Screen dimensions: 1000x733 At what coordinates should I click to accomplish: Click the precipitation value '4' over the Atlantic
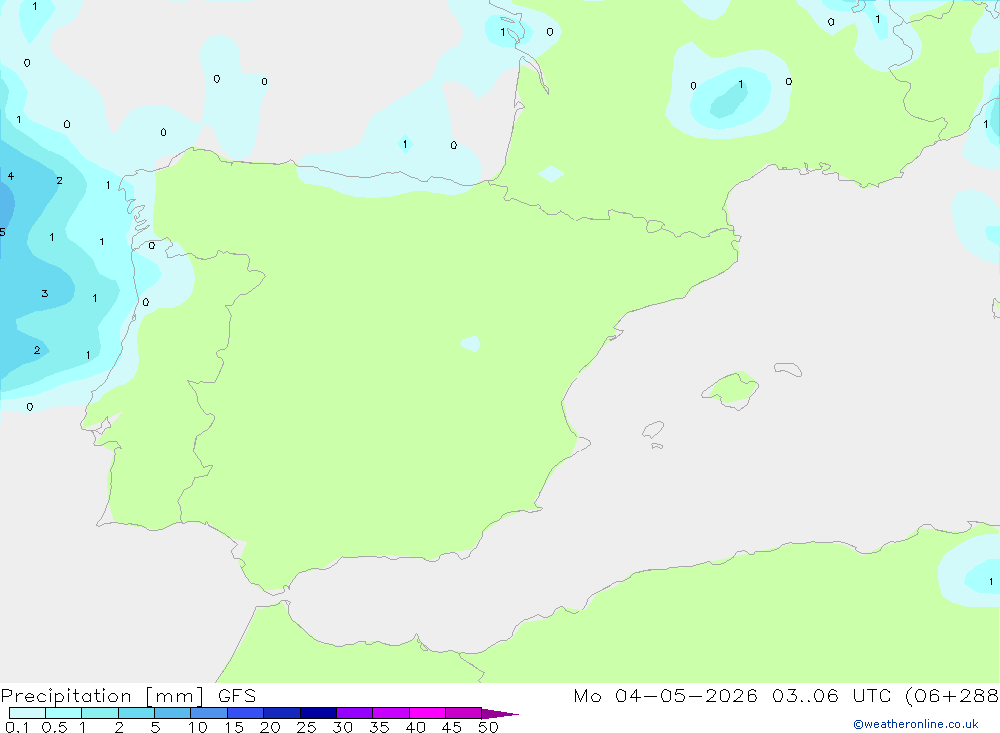(x=11, y=176)
